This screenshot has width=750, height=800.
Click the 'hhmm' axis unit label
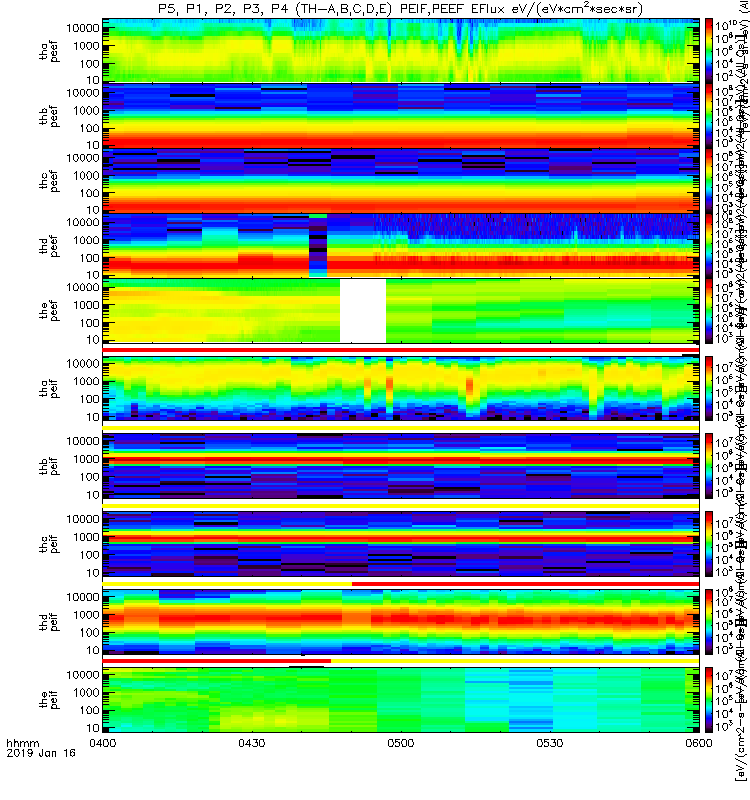[23, 743]
